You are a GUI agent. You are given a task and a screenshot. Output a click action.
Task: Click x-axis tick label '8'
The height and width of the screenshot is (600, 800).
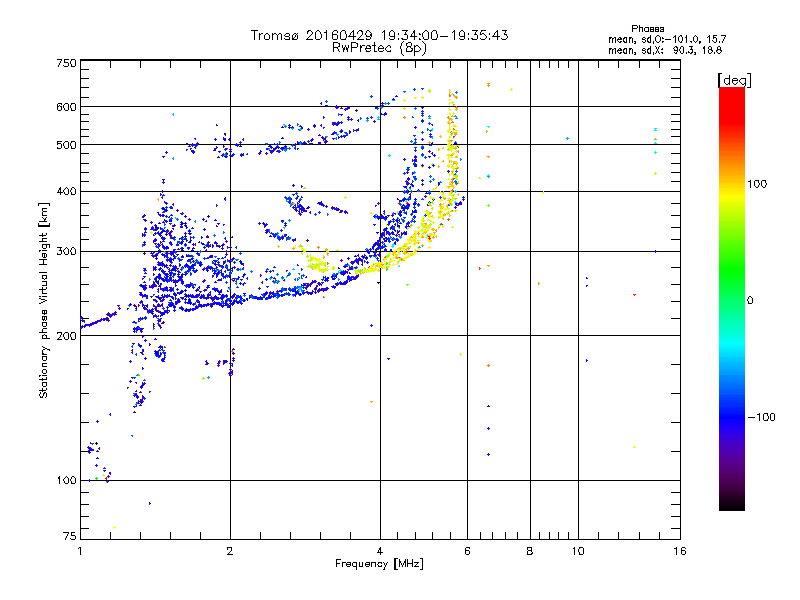pyautogui.click(x=530, y=551)
